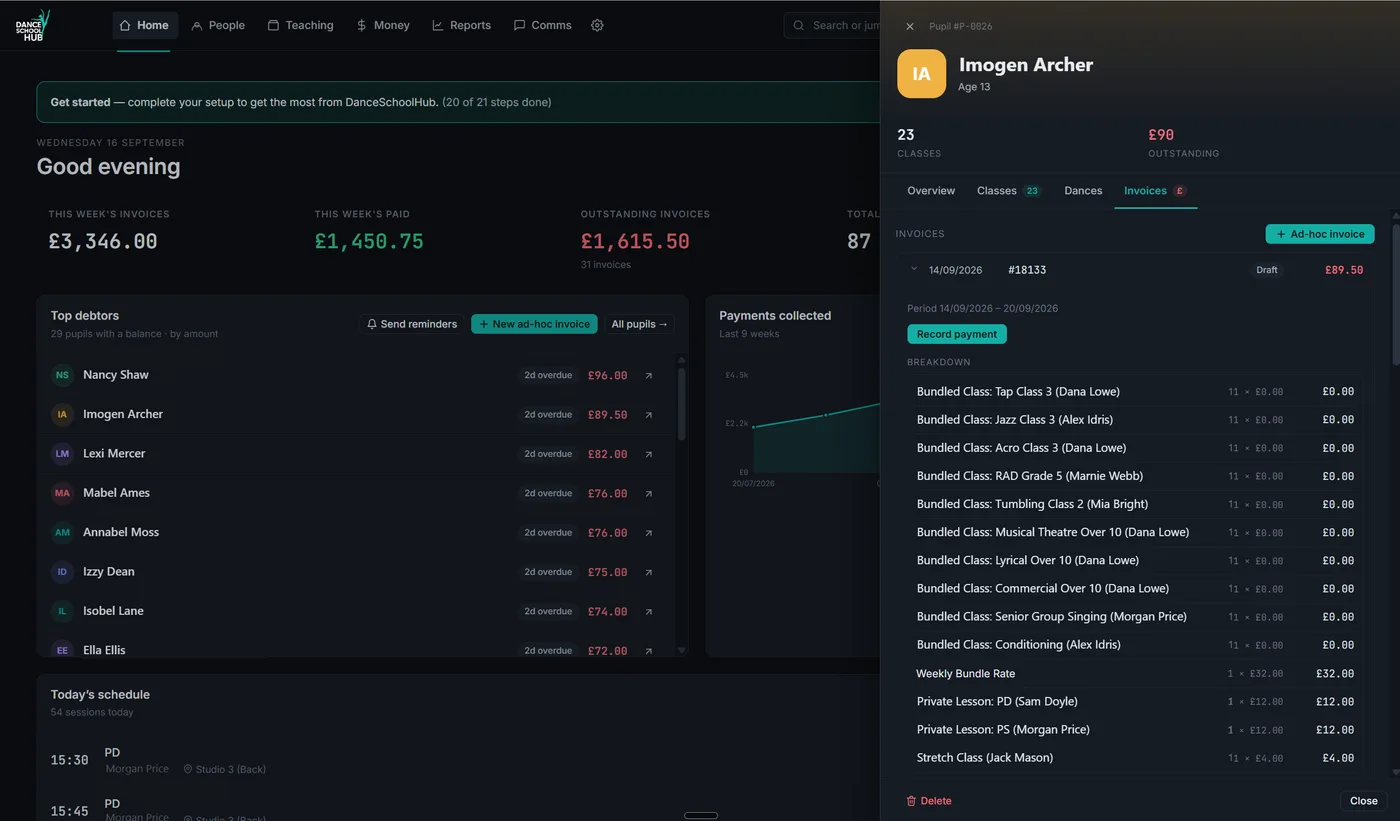The image size is (1400, 821).
Task: Click the MA avatar for Mabel Ames
Action: point(62,493)
